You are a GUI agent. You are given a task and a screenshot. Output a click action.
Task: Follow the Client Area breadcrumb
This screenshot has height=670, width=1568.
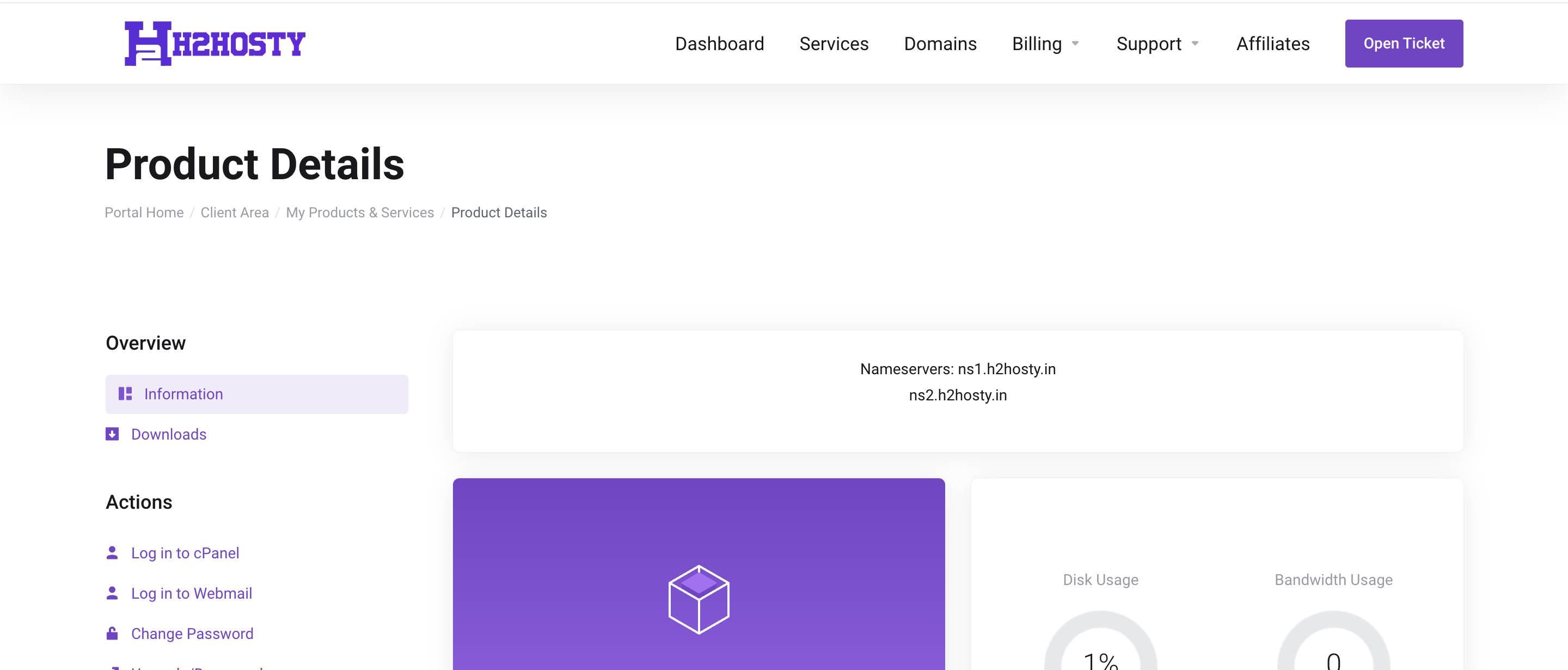click(235, 212)
